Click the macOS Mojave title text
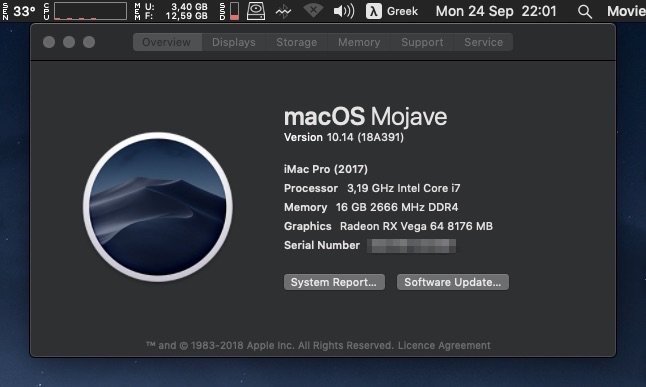Image resolution: width=646 pixels, height=387 pixels. [x=365, y=116]
